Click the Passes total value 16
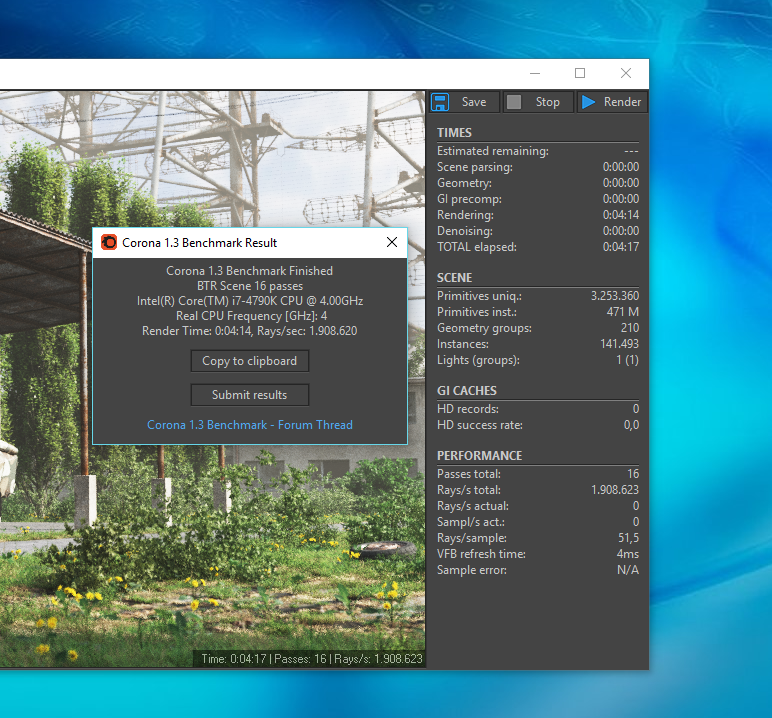The height and width of the screenshot is (718, 772). pos(633,474)
